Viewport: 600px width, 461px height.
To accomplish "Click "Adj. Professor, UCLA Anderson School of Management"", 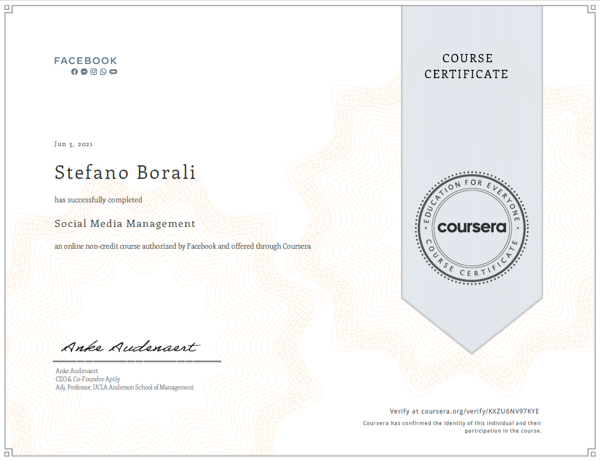I will (x=124, y=387).
